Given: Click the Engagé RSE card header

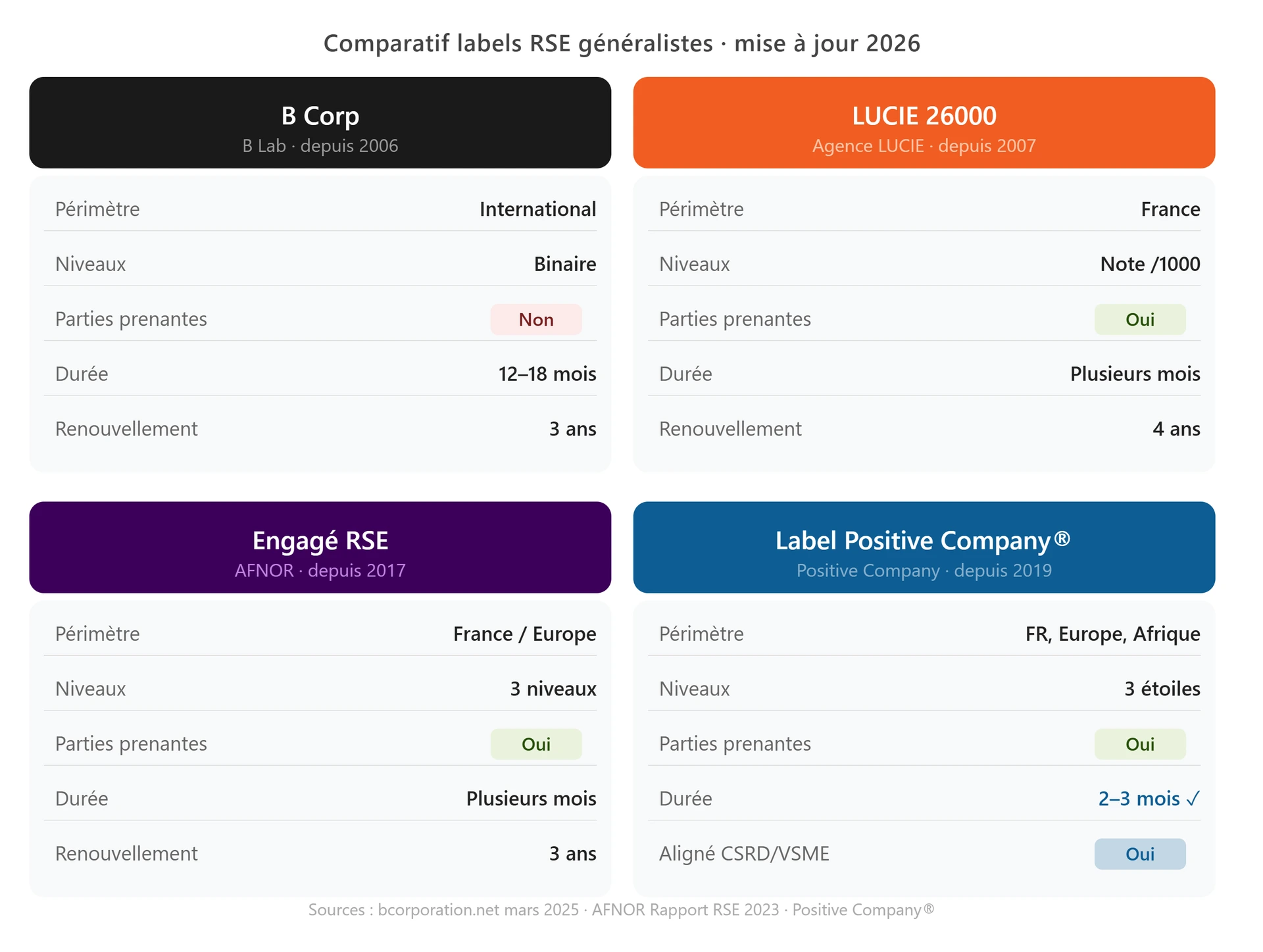Looking at the screenshot, I should (x=320, y=547).
